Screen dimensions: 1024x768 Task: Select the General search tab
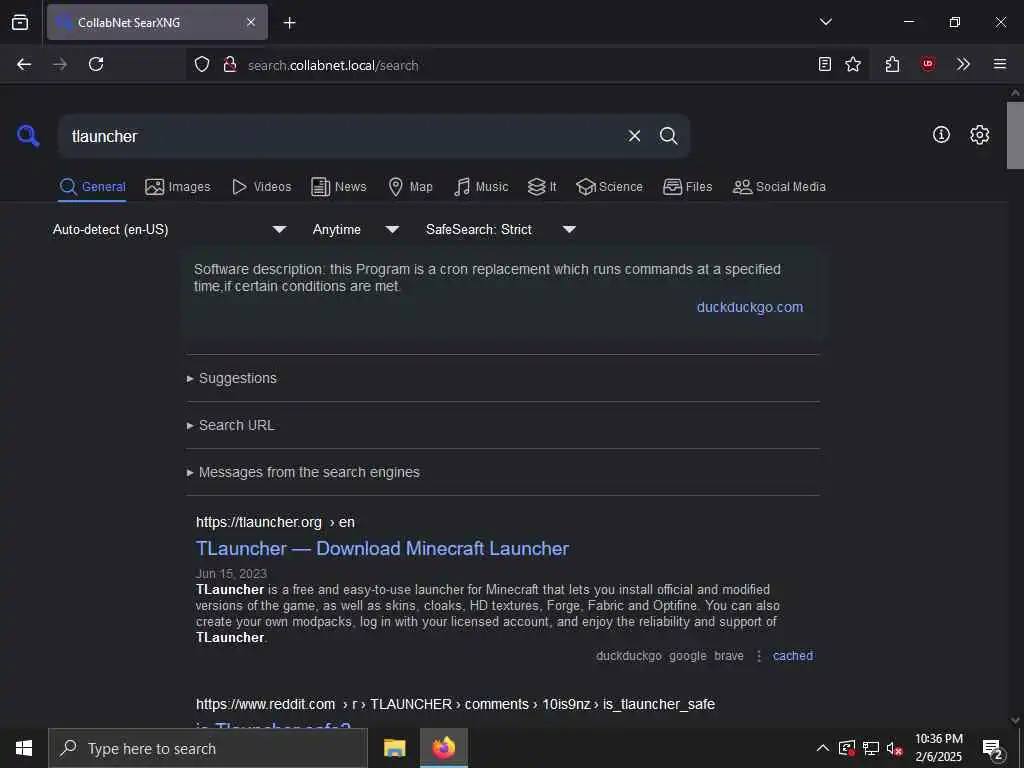coord(92,187)
